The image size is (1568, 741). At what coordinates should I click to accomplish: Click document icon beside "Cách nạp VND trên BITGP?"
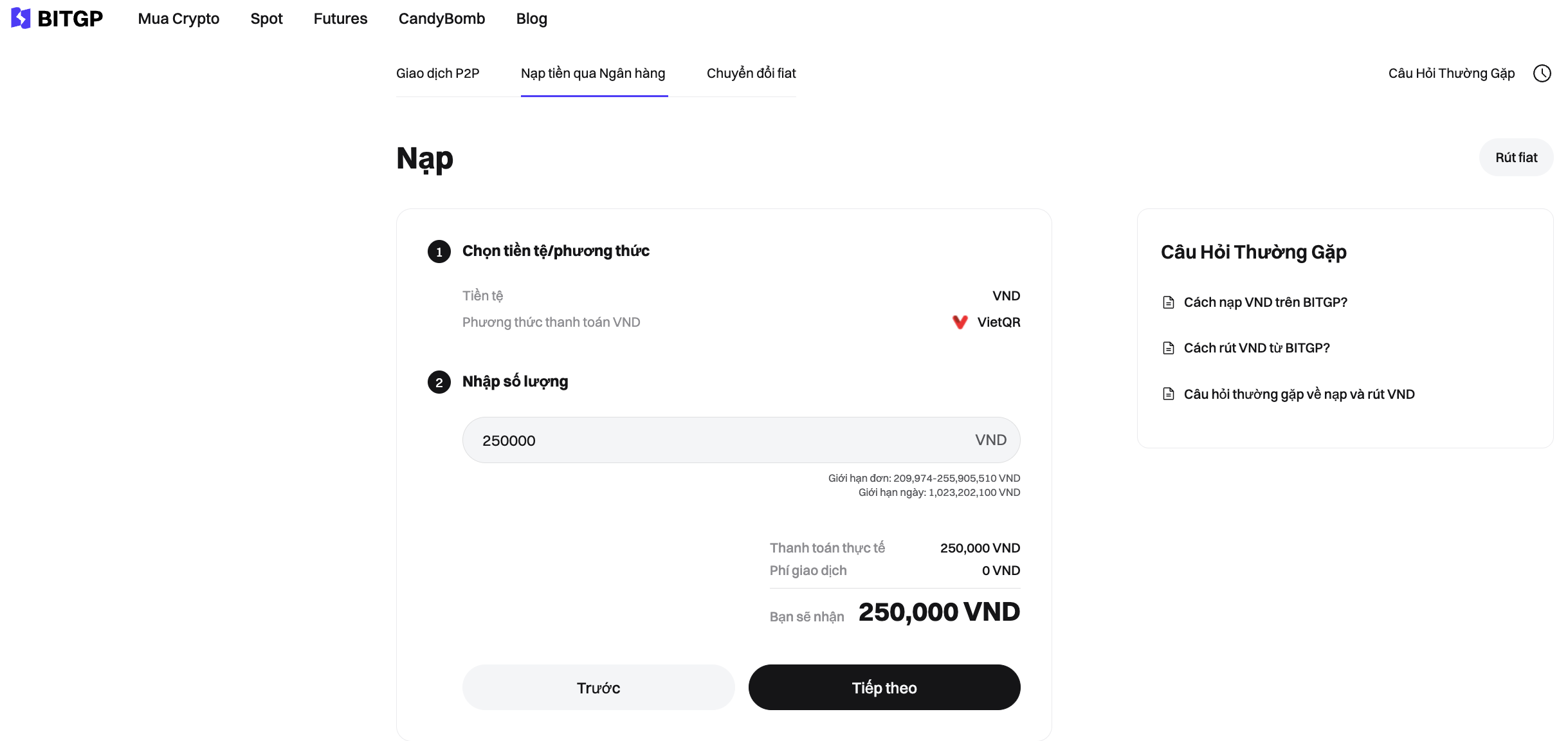tap(1169, 302)
